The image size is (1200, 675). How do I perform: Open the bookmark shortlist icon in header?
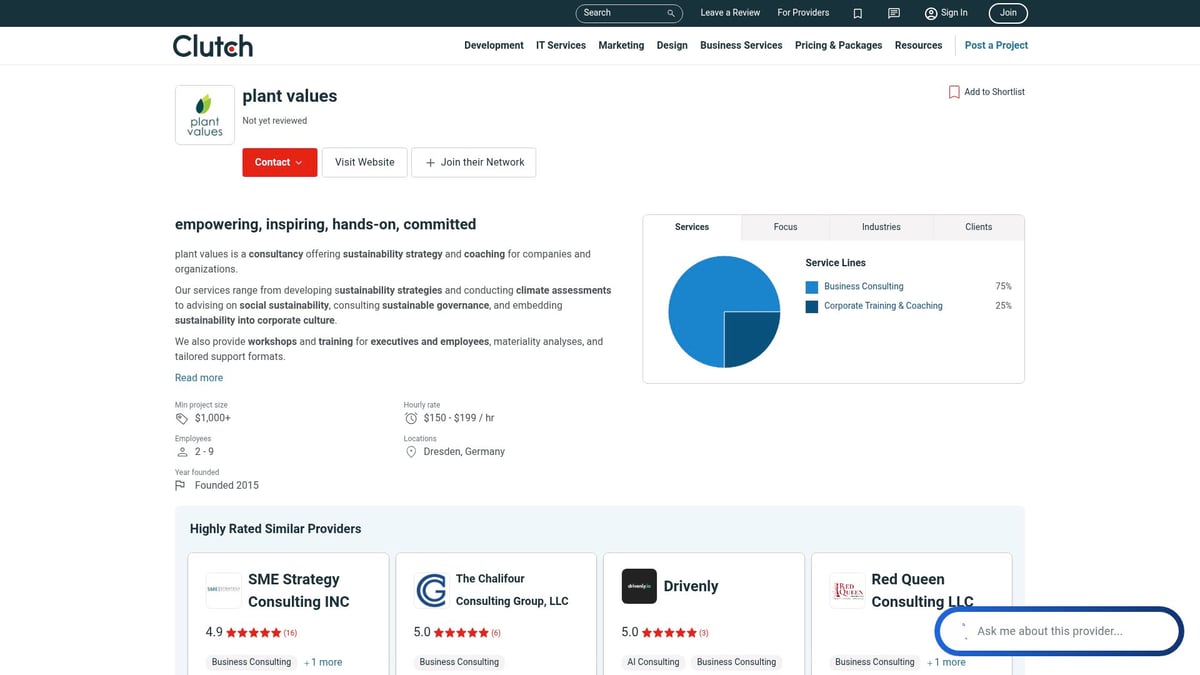click(857, 13)
